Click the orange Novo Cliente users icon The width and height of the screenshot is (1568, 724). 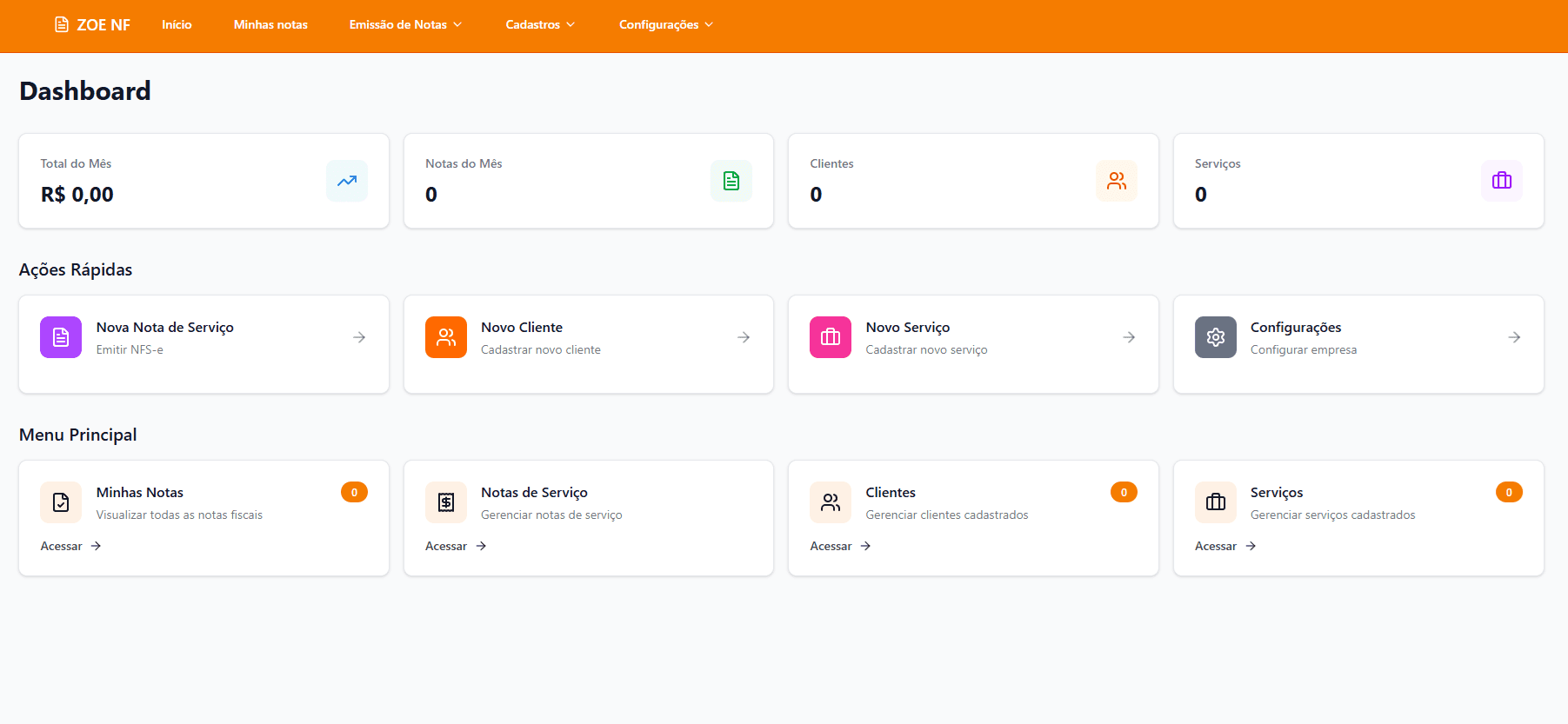446,337
